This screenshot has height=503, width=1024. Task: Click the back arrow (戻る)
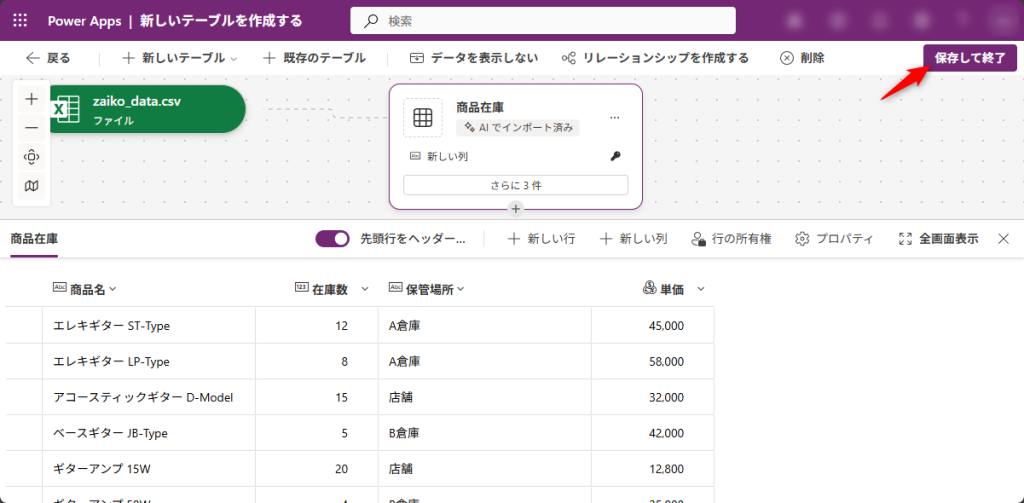tap(48, 58)
